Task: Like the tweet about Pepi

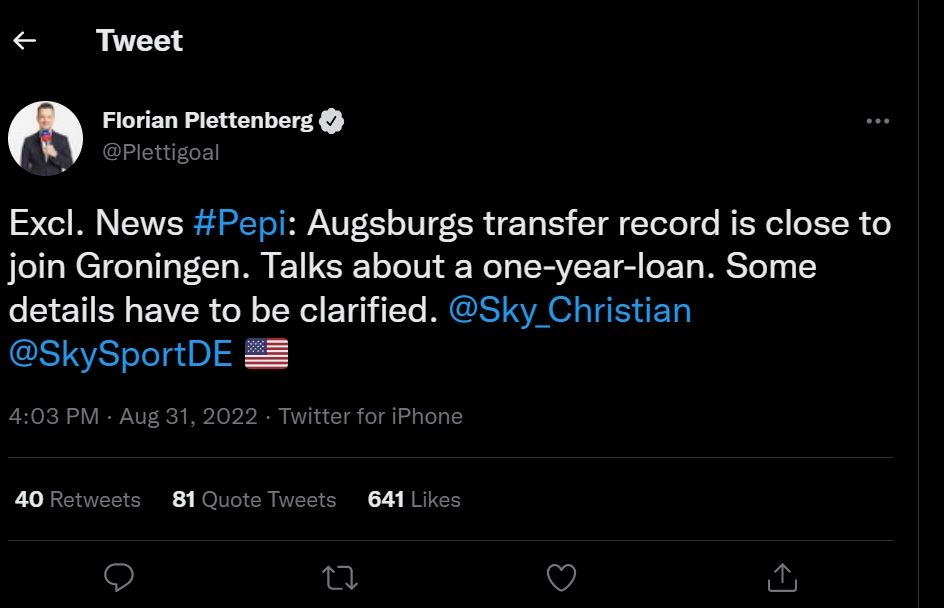Action: [x=561, y=578]
